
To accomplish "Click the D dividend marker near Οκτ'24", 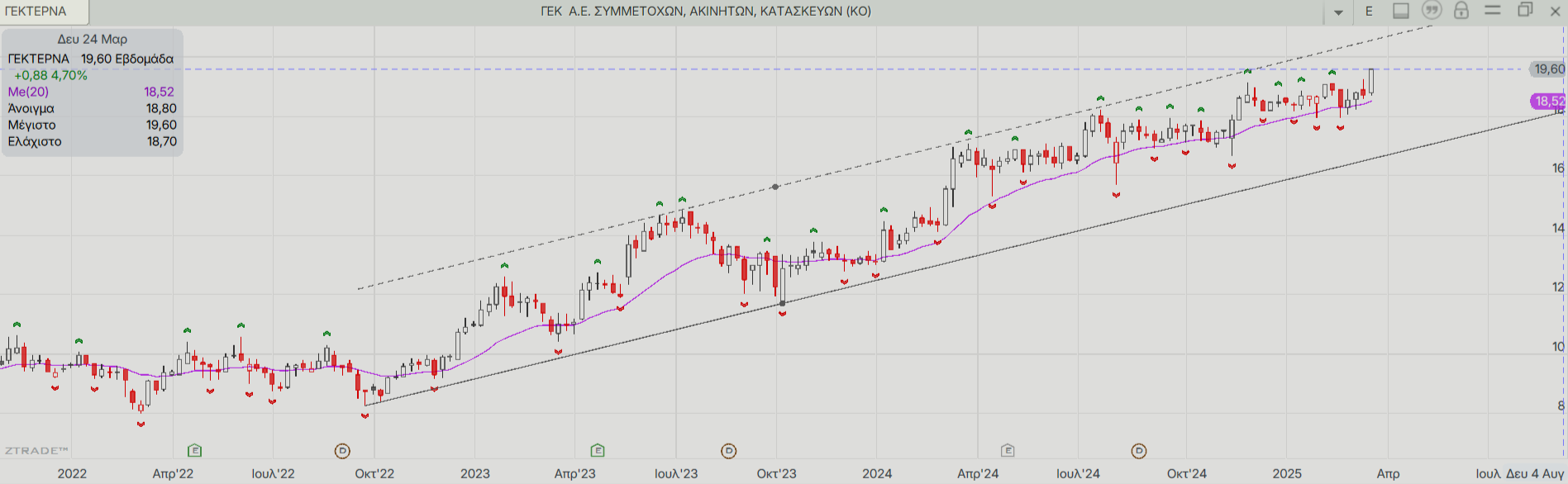I will [x=1139, y=451].
